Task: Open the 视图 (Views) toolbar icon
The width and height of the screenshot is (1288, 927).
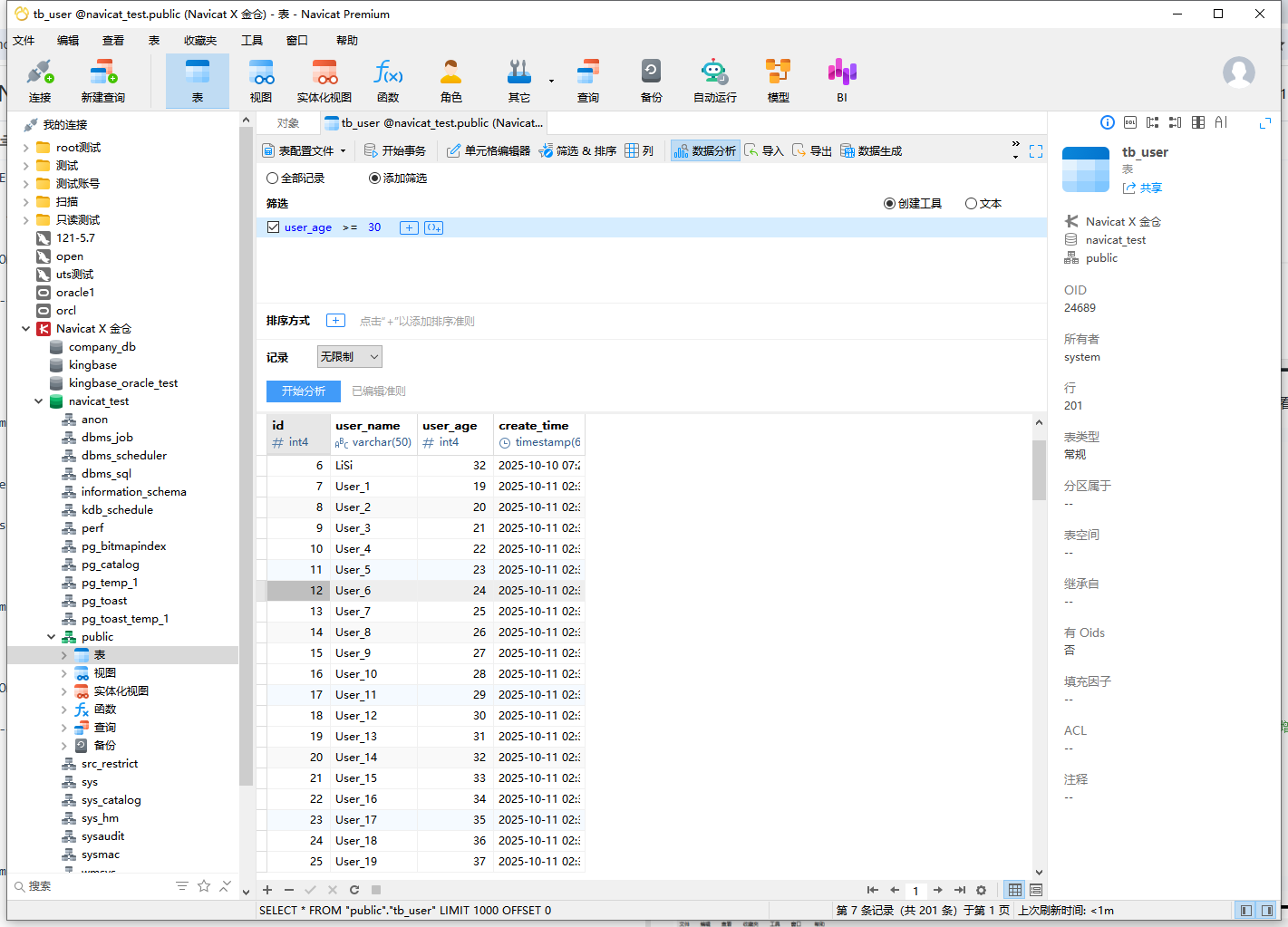Action: tap(261, 82)
